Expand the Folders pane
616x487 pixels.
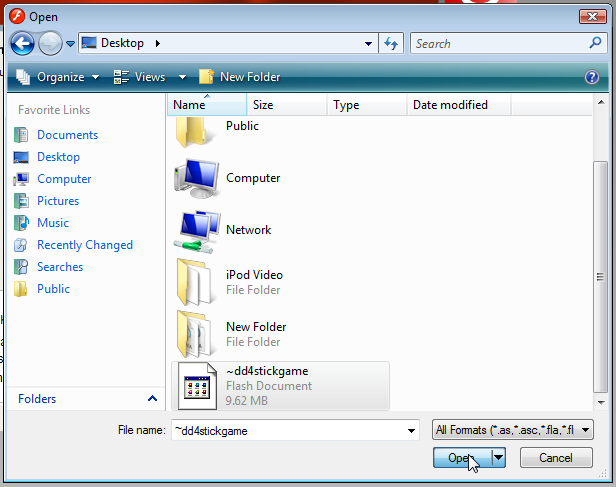152,398
